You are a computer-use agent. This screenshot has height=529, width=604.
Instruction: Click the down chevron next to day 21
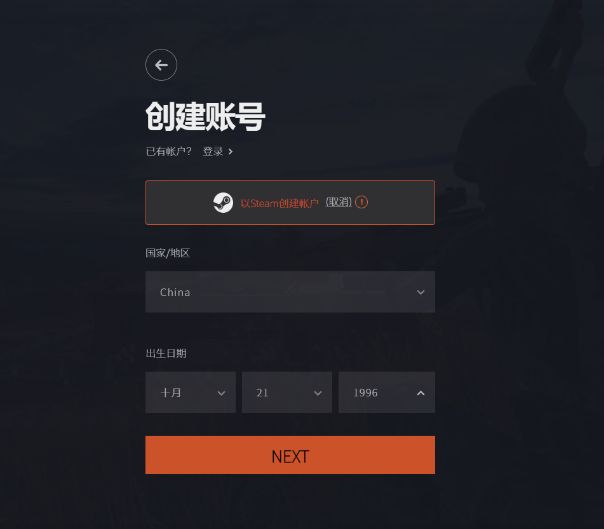[x=318, y=393]
